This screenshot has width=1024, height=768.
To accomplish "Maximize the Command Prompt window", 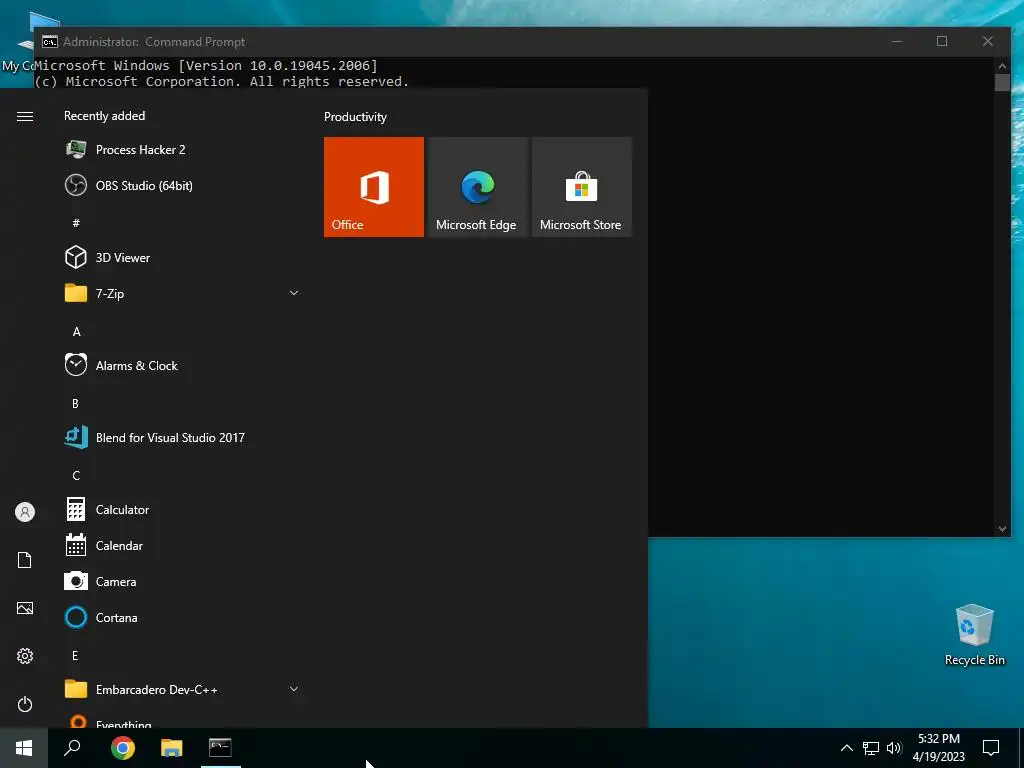I will 942,41.
